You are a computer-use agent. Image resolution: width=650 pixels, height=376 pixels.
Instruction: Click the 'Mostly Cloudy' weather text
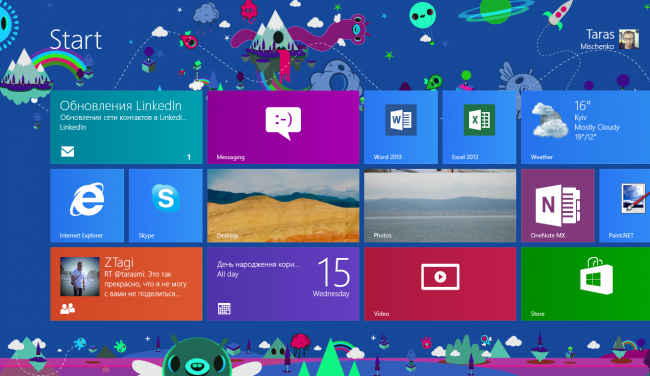[597, 127]
